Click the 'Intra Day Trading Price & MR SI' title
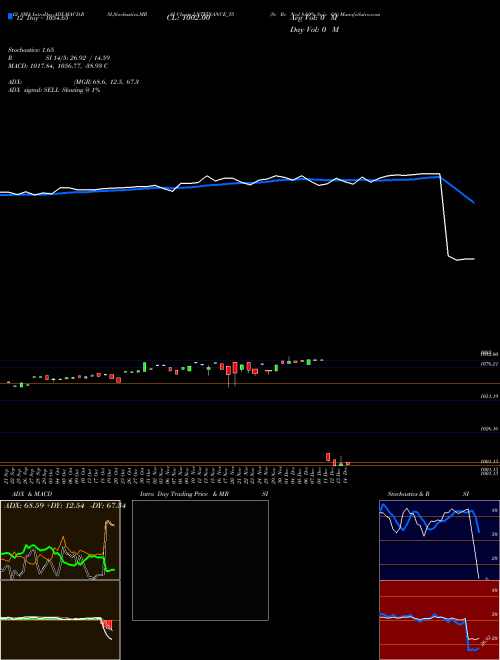The width and height of the screenshot is (500, 660). point(204,494)
